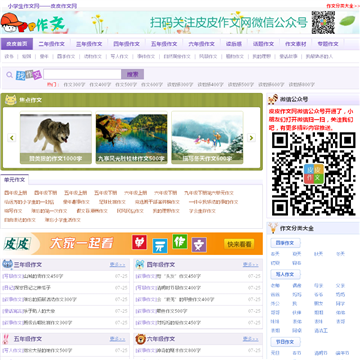The width and height of the screenshot is (360, 360).
Task: Open the wolf picture article thumbnail
Action: [56, 138]
